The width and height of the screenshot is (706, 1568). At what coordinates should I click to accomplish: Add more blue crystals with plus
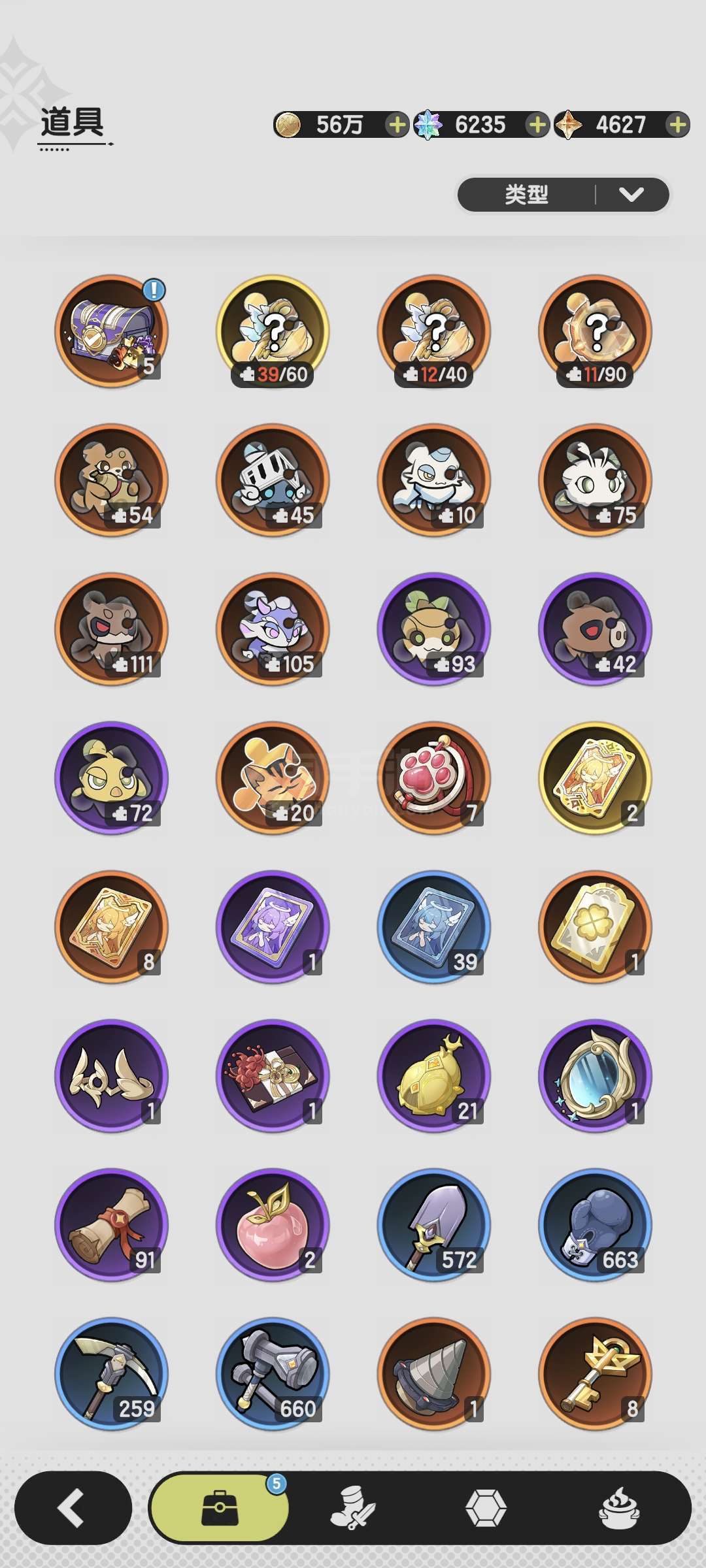click(x=537, y=124)
